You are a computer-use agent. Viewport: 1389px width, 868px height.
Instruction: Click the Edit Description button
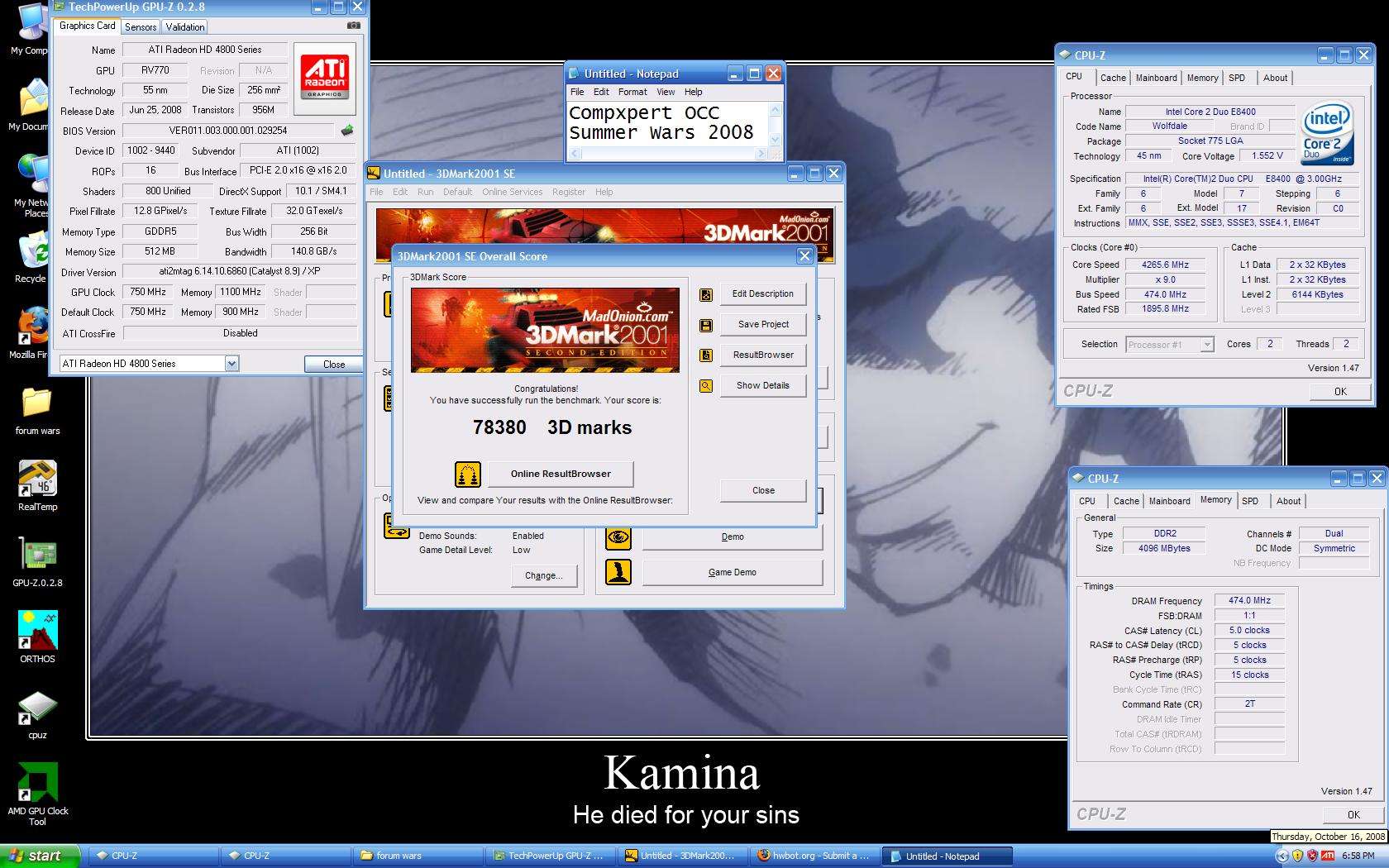point(763,294)
